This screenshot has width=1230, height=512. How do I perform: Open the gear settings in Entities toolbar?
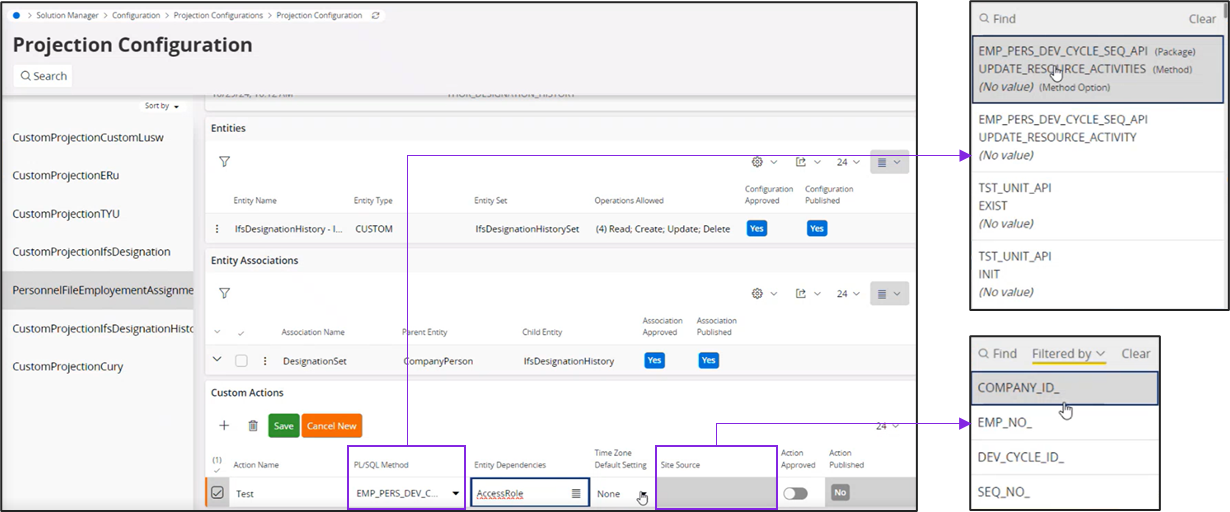point(757,161)
